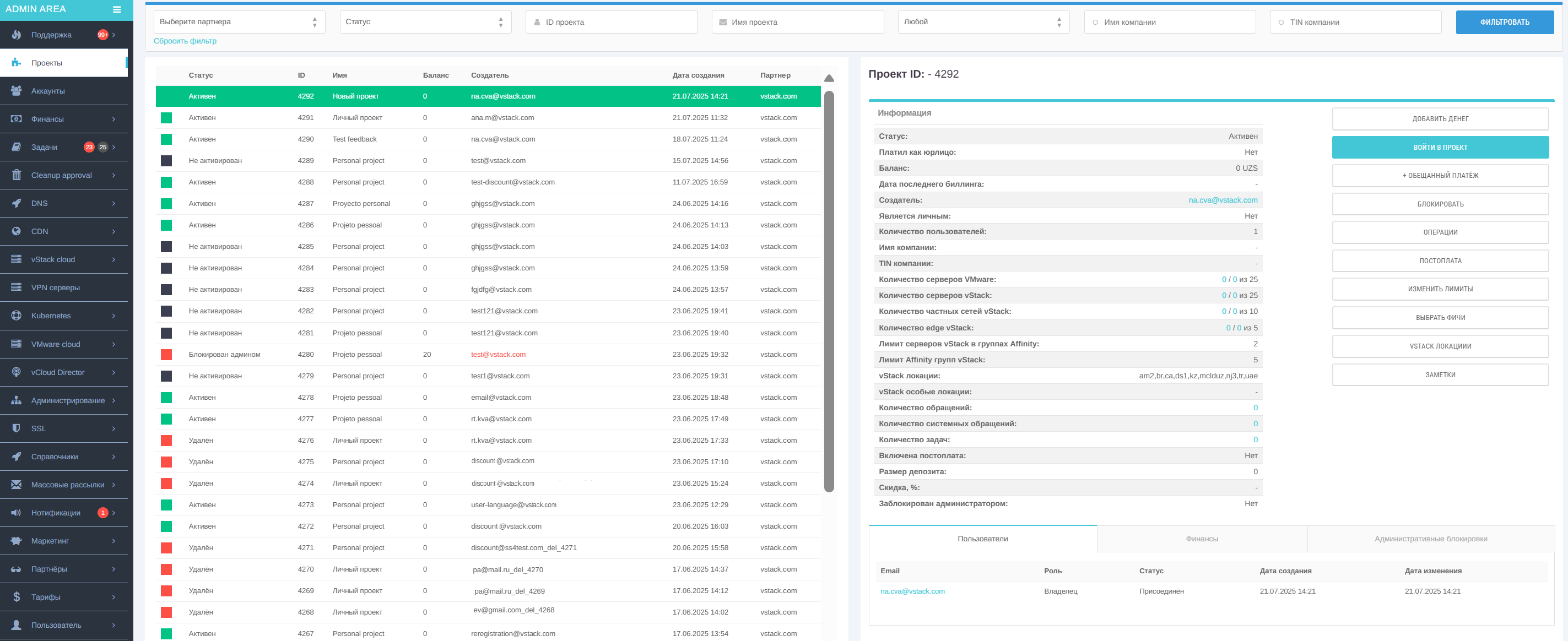Screen dimensions: 1568x641
Task: Click the Администрирование sitemap icon
Action: pos(17,400)
